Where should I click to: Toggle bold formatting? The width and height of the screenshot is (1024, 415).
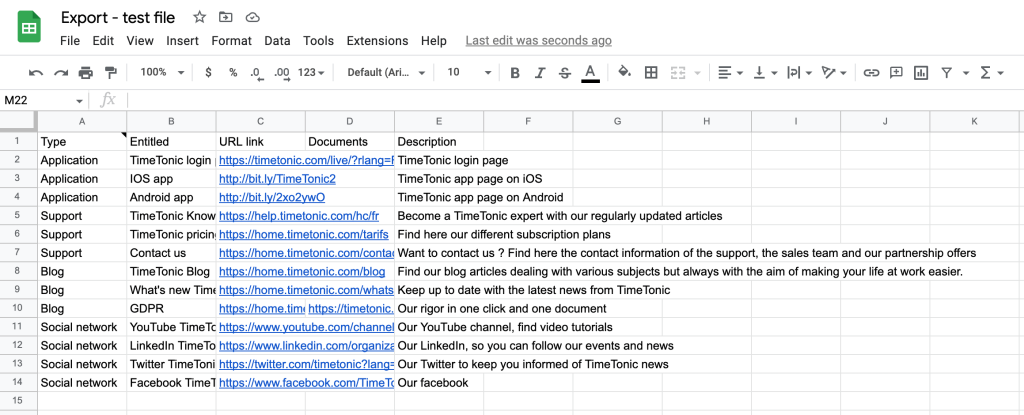tap(515, 73)
